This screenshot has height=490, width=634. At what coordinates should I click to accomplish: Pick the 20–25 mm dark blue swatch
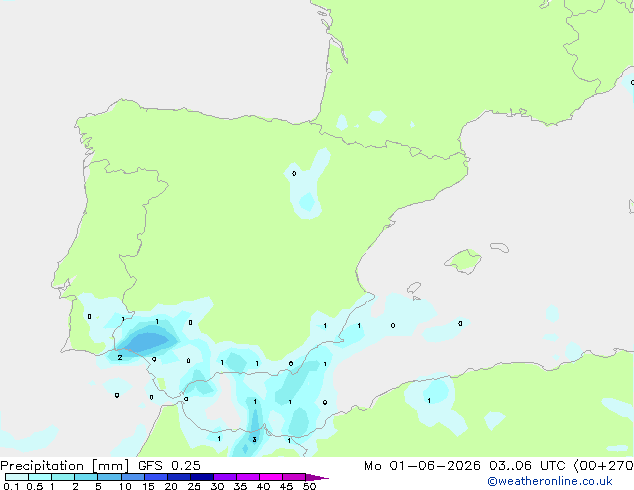click(178, 477)
